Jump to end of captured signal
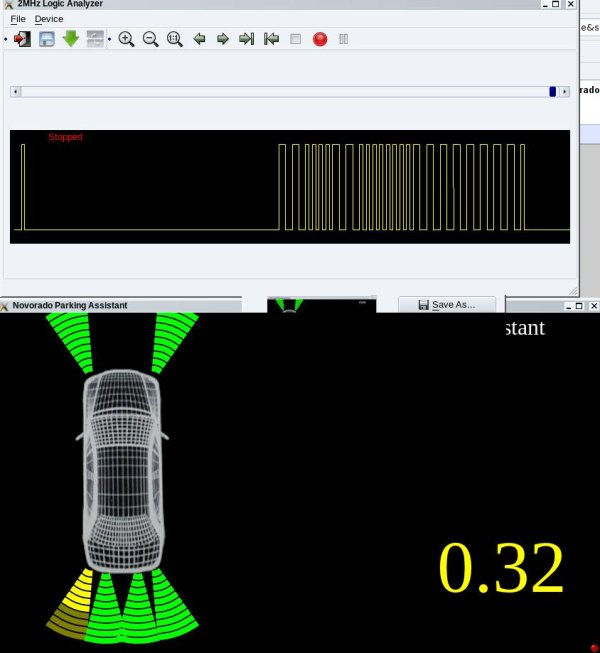The height and width of the screenshot is (653, 600). pos(246,39)
